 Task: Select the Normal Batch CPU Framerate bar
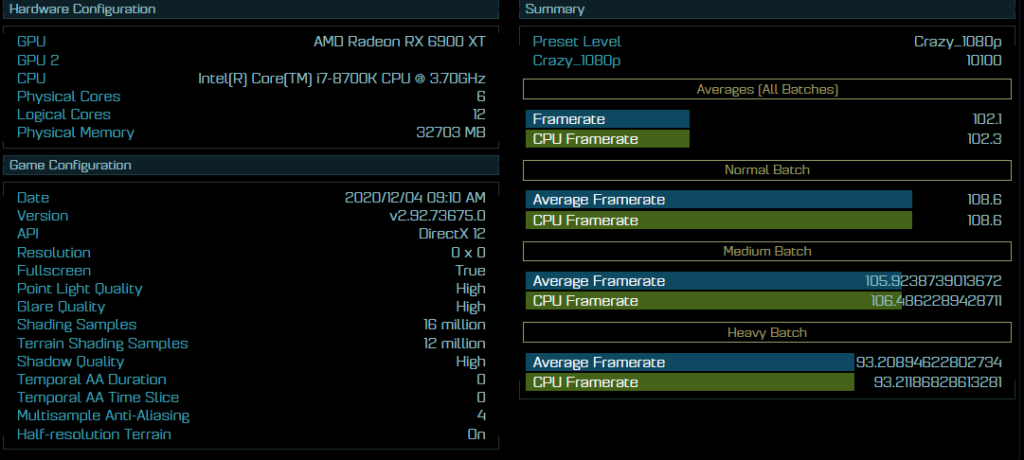718,220
